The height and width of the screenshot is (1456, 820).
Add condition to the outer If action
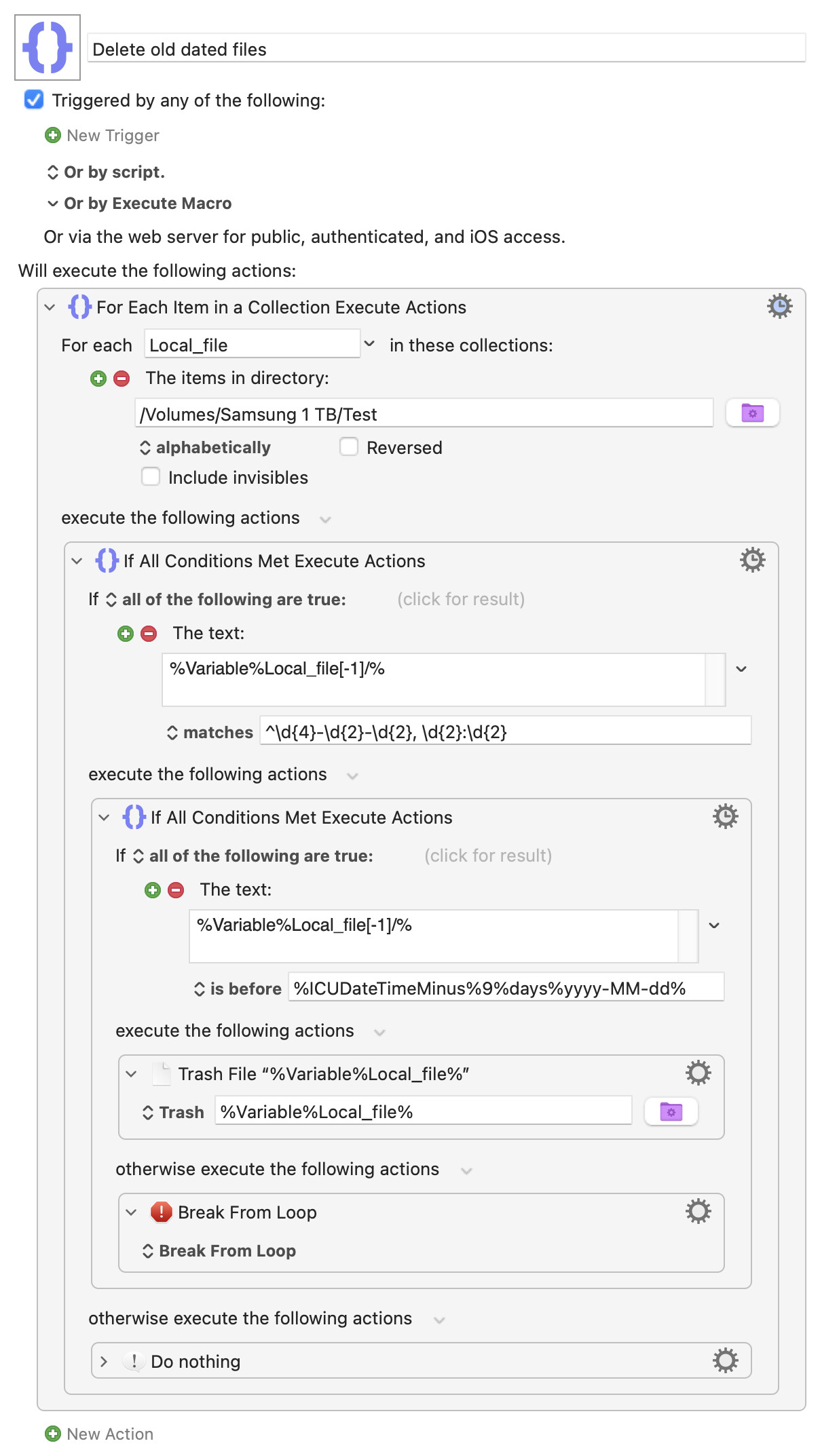pyautogui.click(x=126, y=634)
